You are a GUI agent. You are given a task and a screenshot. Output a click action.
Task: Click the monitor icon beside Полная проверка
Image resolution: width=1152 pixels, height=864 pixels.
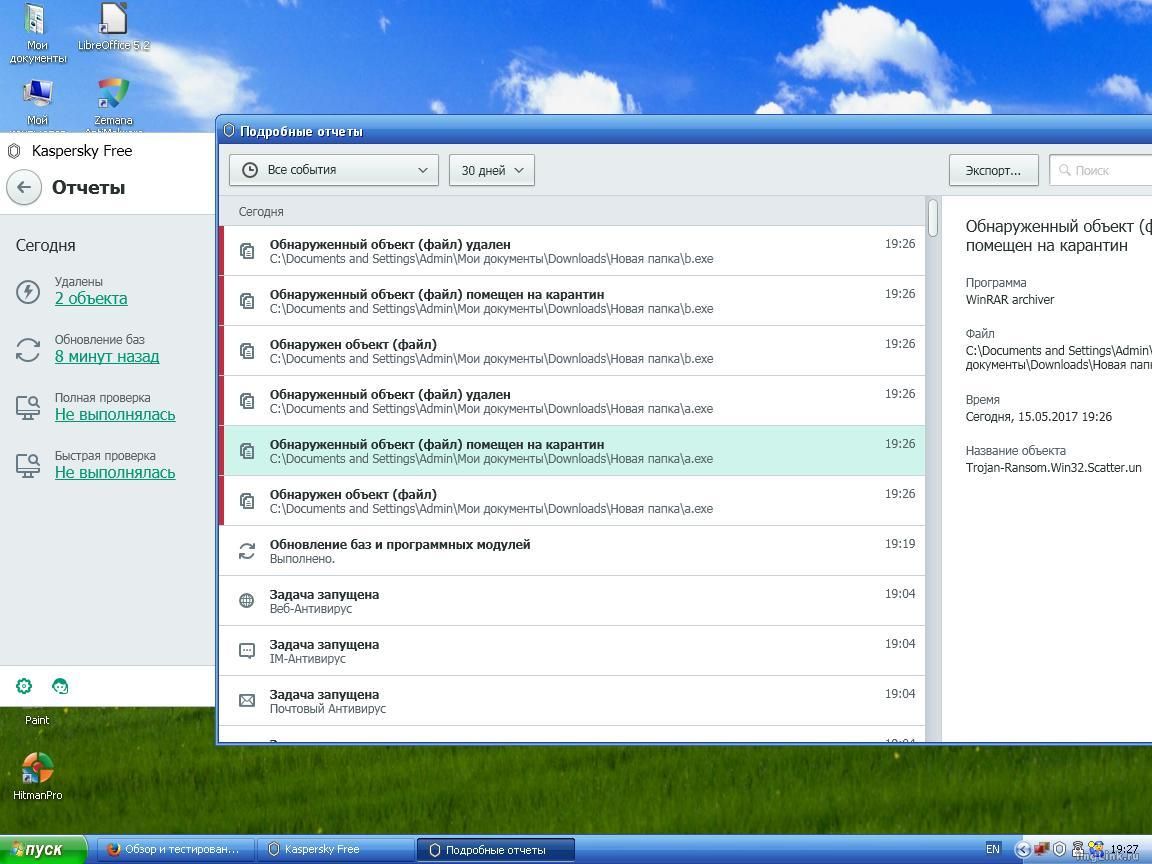click(28, 407)
